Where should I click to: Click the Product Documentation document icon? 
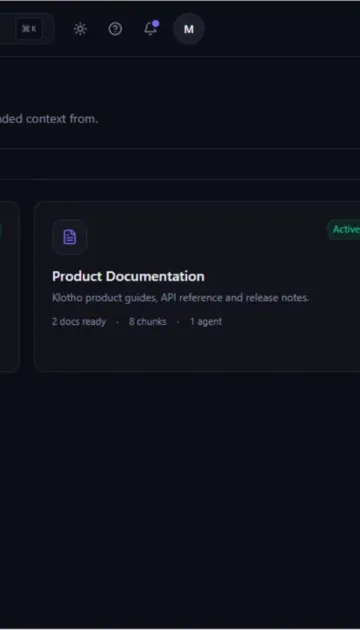pos(70,237)
